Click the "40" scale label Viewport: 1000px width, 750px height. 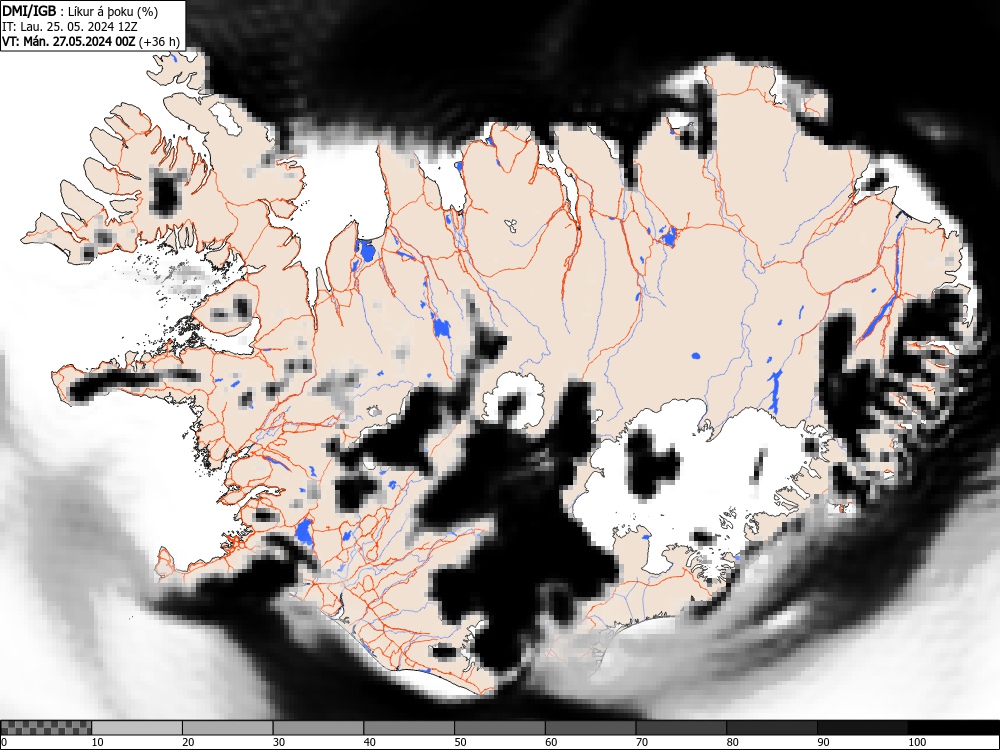click(x=369, y=742)
